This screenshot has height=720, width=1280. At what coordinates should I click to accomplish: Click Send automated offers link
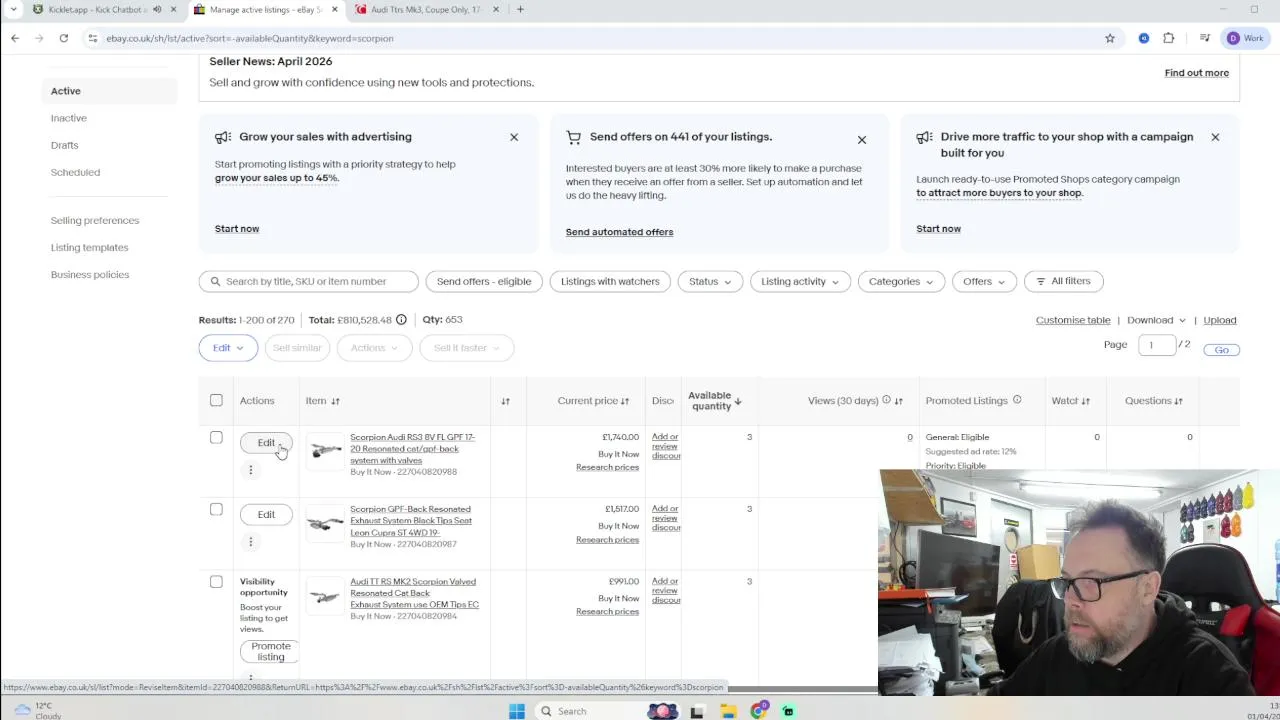point(619,232)
